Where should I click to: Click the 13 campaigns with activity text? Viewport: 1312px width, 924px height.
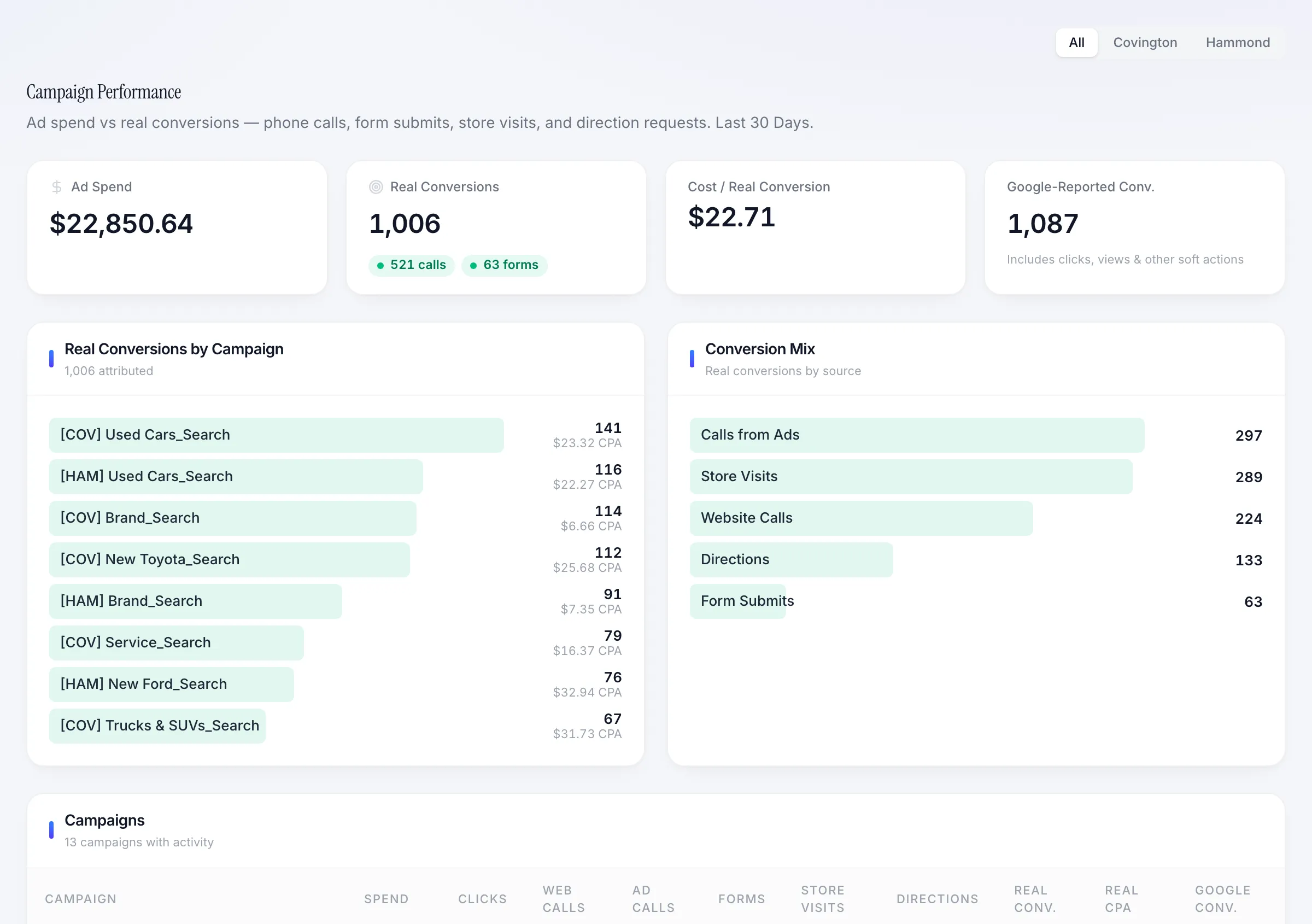(x=139, y=843)
